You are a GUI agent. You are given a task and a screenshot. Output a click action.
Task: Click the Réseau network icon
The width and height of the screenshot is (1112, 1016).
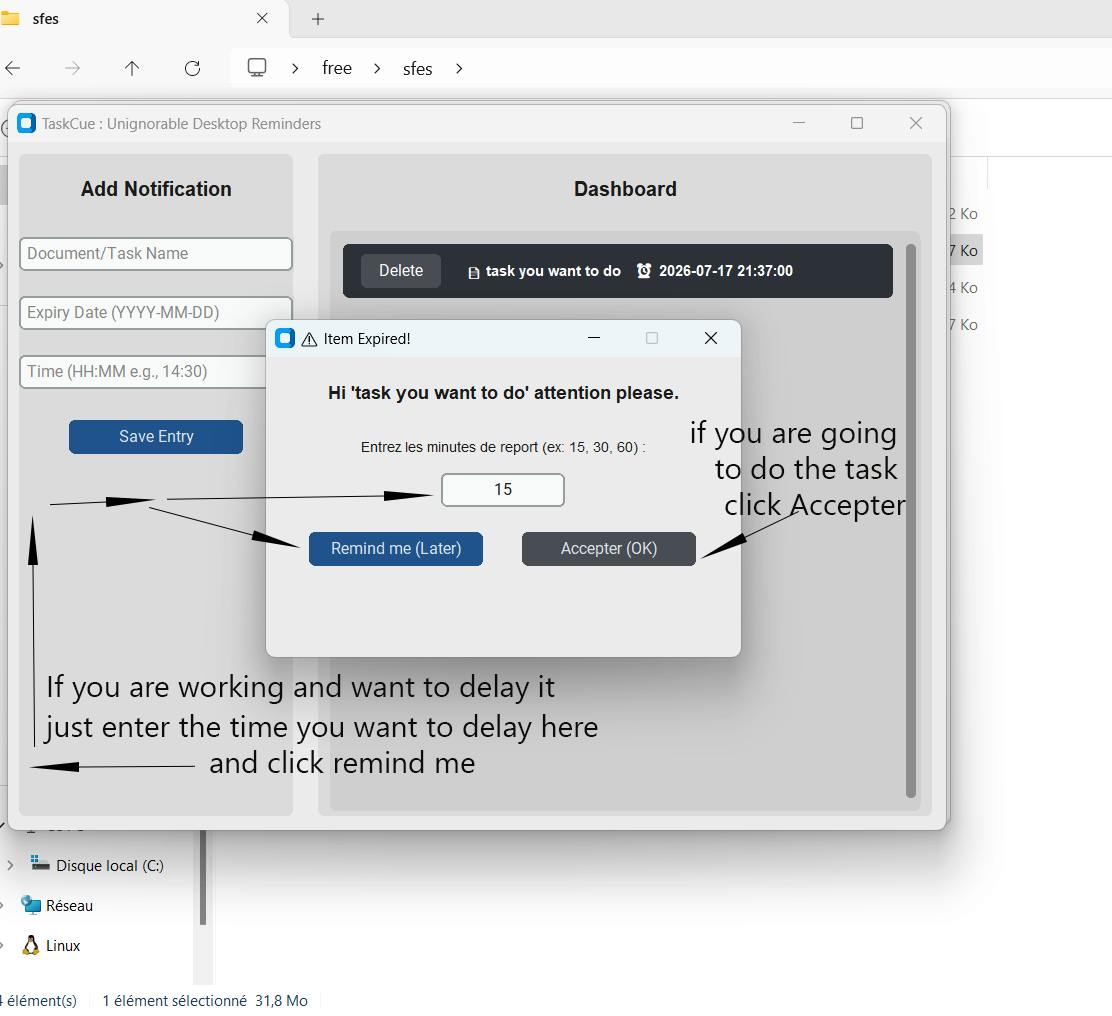tap(30, 905)
